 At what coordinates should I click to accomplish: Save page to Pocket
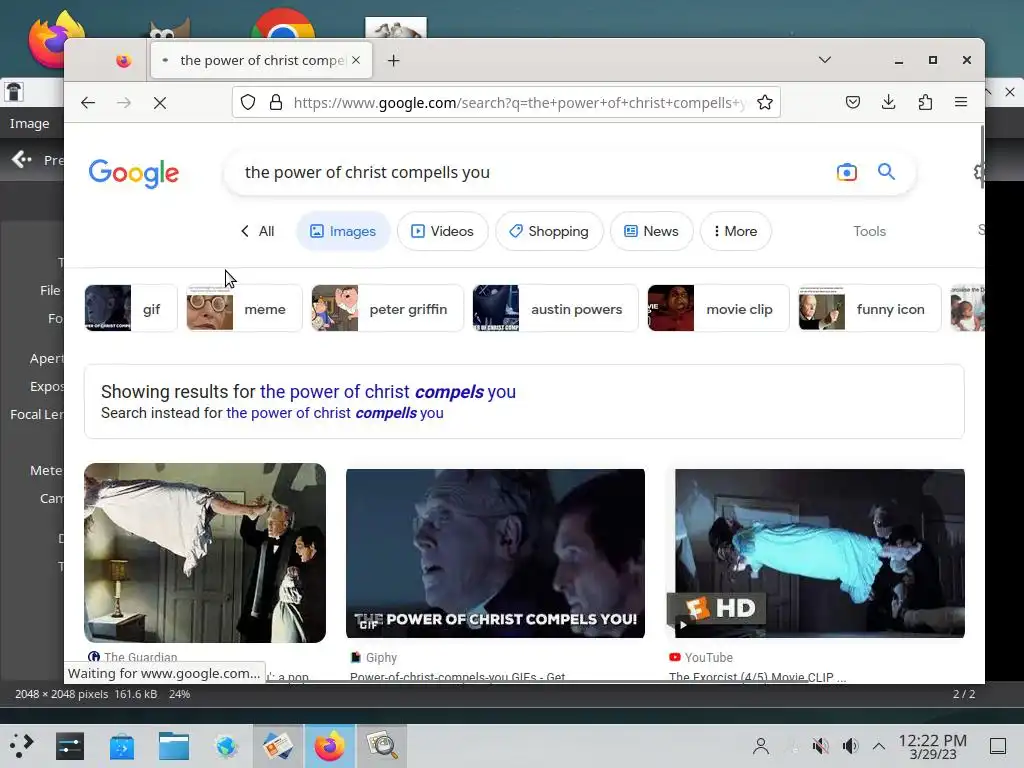click(853, 102)
